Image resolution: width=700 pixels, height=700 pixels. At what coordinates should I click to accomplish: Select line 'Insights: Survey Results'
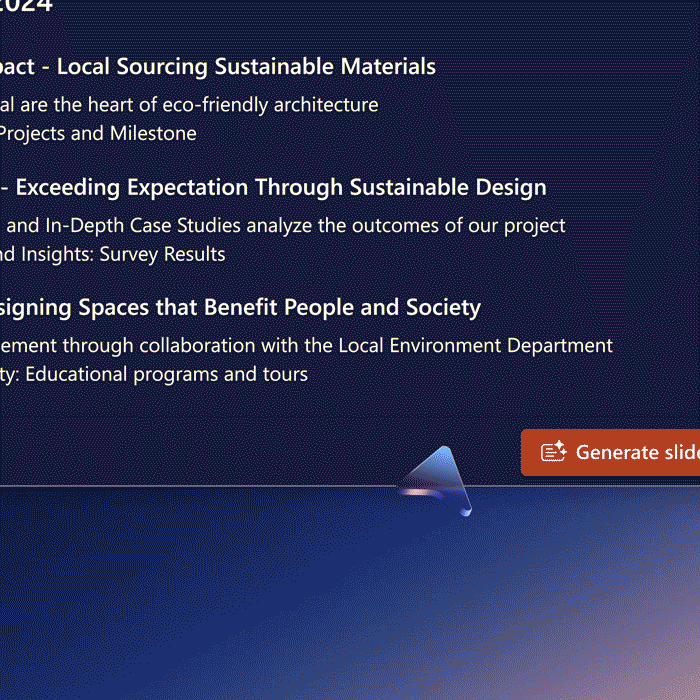click(123, 254)
